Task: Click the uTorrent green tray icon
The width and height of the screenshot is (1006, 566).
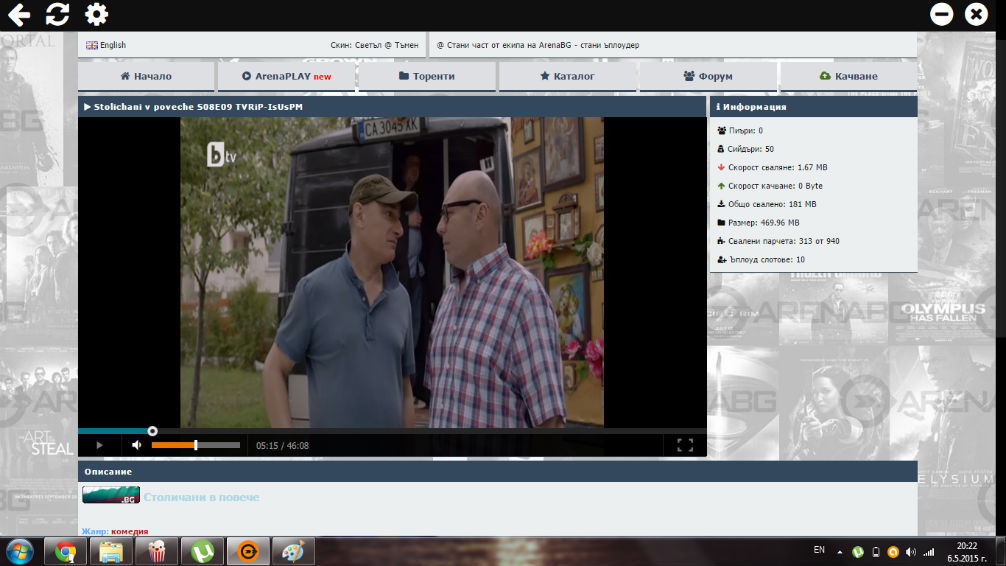Action: (858, 552)
